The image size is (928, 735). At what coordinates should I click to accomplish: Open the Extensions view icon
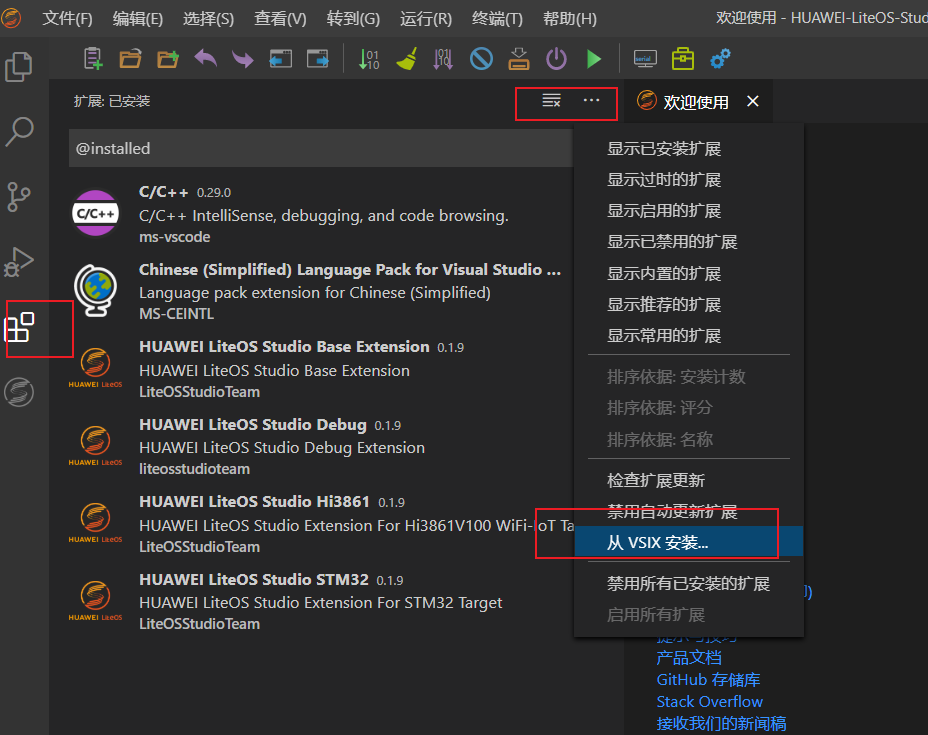(x=20, y=327)
